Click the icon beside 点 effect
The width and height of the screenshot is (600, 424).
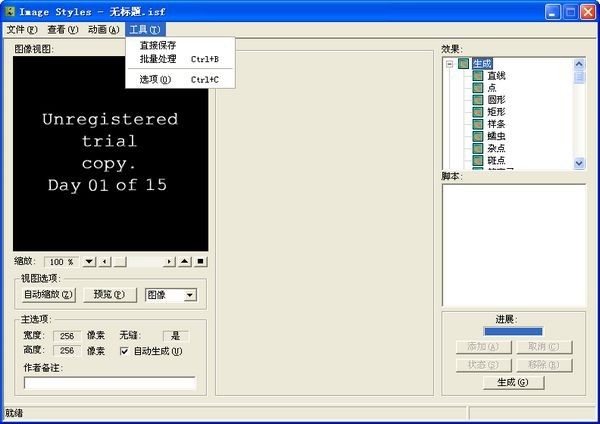[x=478, y=88]
